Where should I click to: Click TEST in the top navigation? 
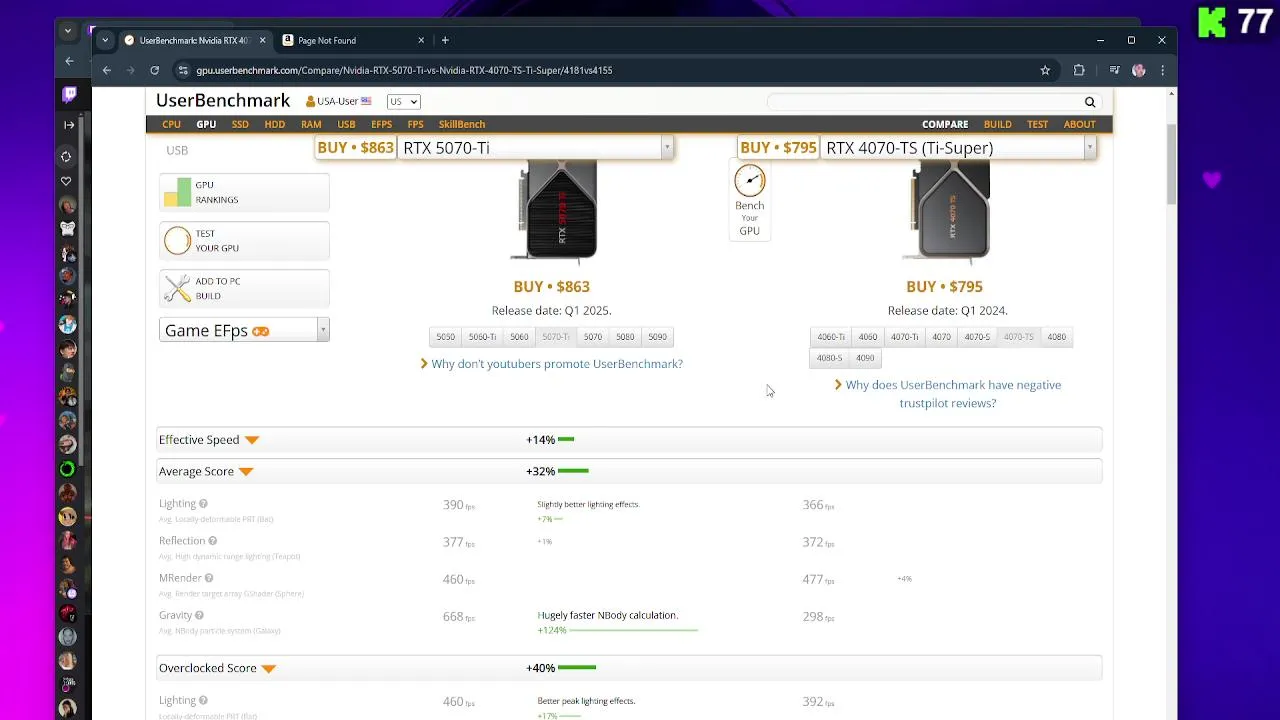tap(1037, 124)
